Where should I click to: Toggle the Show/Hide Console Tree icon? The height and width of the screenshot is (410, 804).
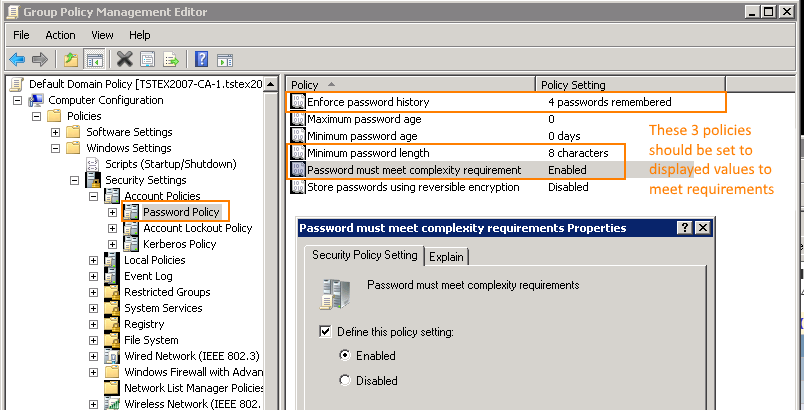(94, 59)
